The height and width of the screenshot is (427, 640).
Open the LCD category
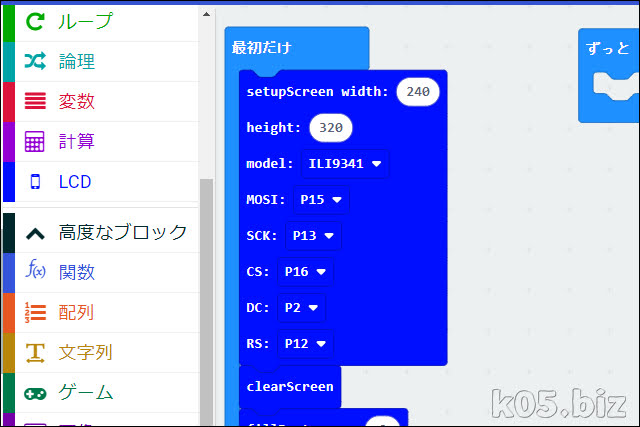(x=101, y=182)
